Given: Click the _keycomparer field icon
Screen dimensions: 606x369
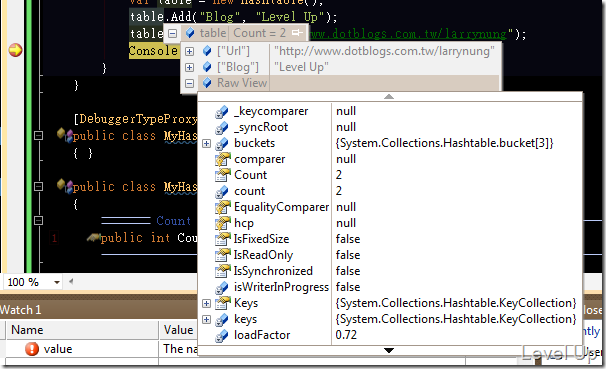Looking at the screenshot, I should (x=222, y=112).
